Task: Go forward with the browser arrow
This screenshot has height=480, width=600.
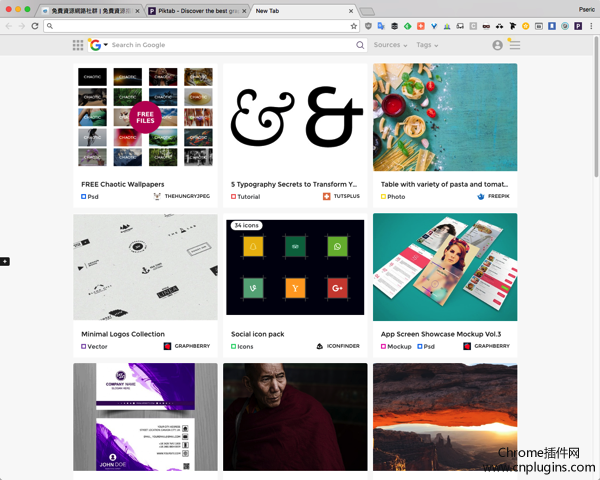Action: click(x=22, y=26)
